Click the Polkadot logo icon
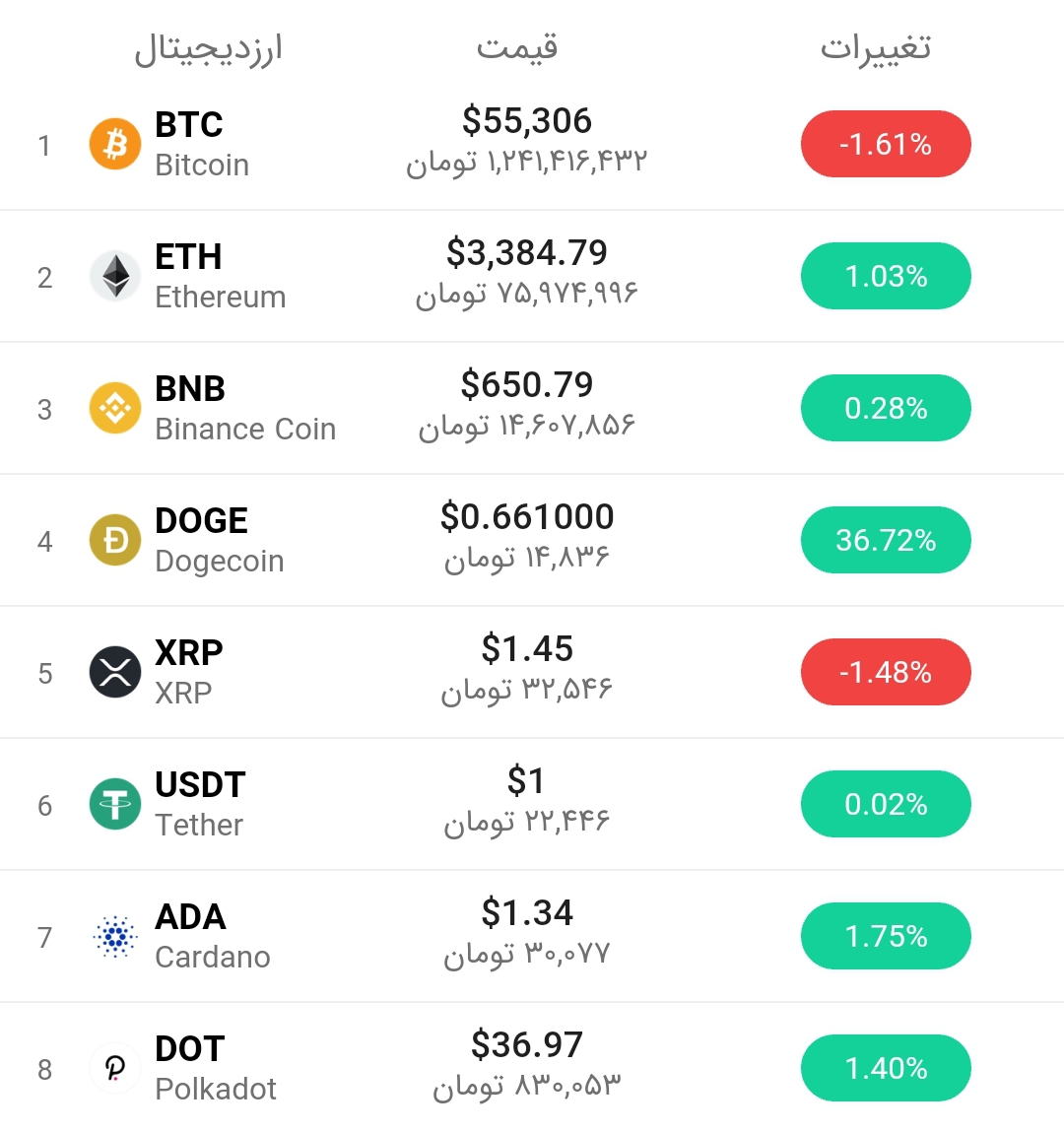 (x=115, y=1068)
